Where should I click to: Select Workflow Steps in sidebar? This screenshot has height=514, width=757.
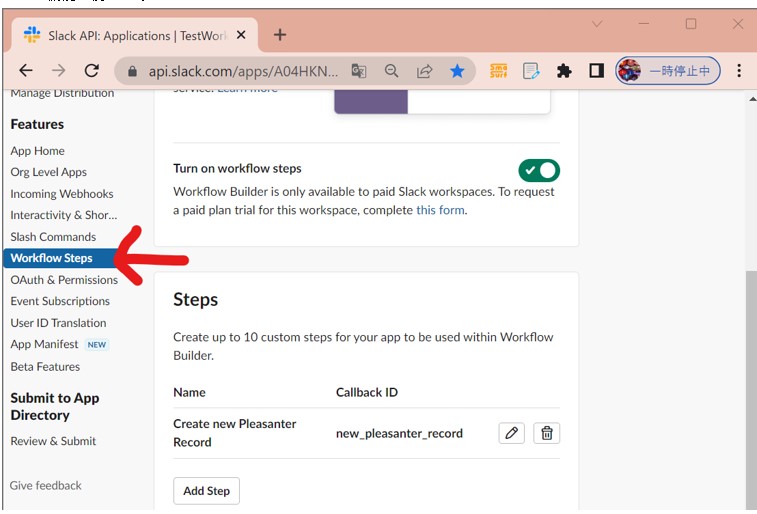(x=59, y=258)
